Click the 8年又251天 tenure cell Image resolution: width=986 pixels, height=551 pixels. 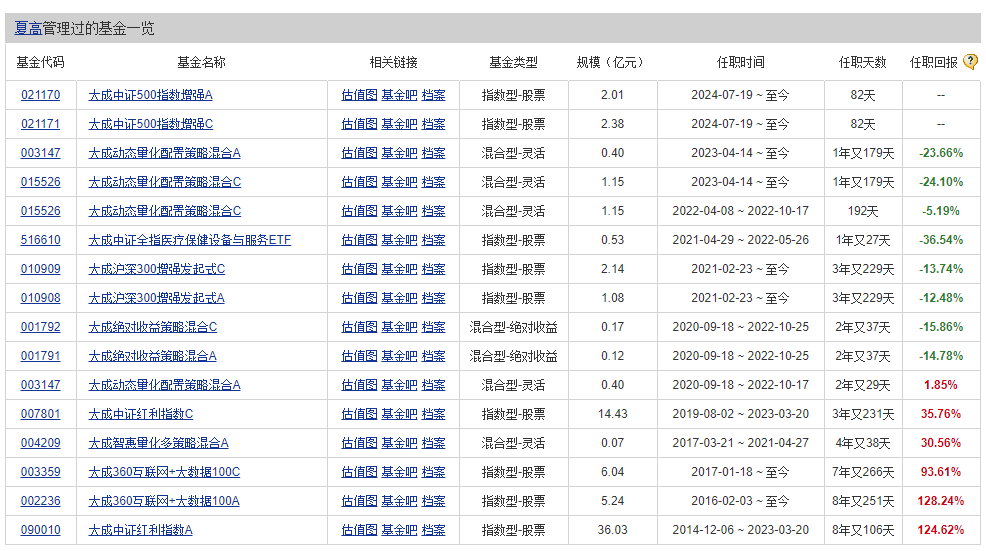(x=863, y=501)
